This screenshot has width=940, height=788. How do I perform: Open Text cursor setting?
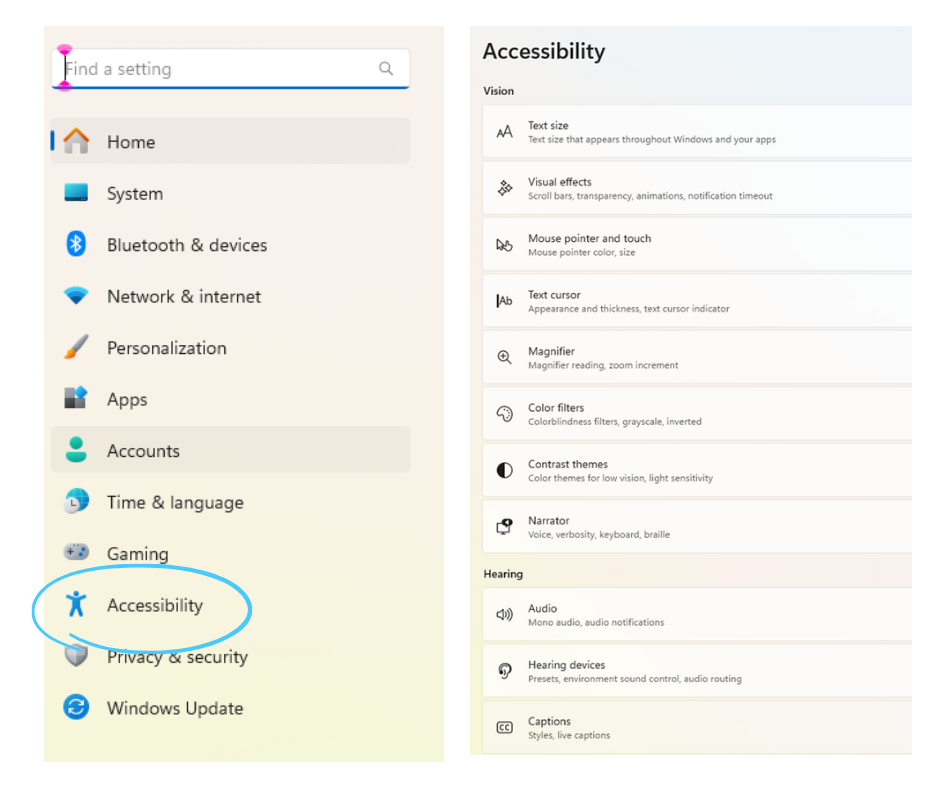click(697, 301)
